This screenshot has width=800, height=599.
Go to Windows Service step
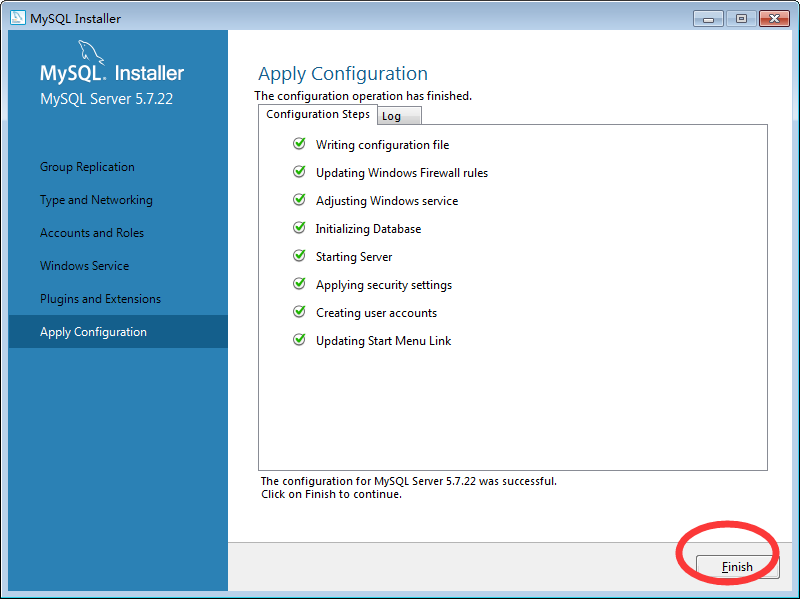click(x=85, y=266)
